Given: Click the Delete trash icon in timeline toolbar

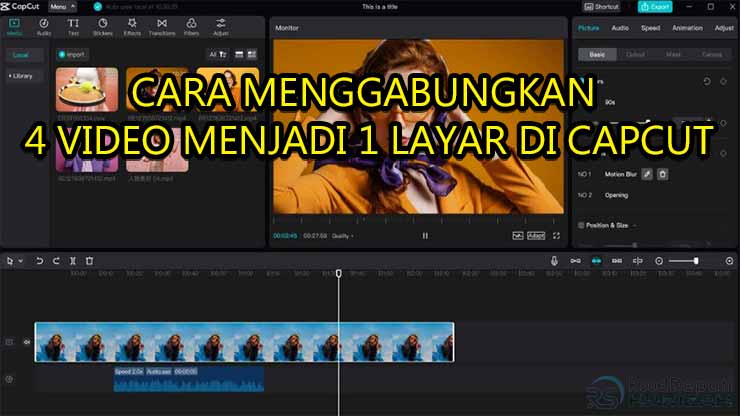Looking at the screenshot, I should coord(89,261).
